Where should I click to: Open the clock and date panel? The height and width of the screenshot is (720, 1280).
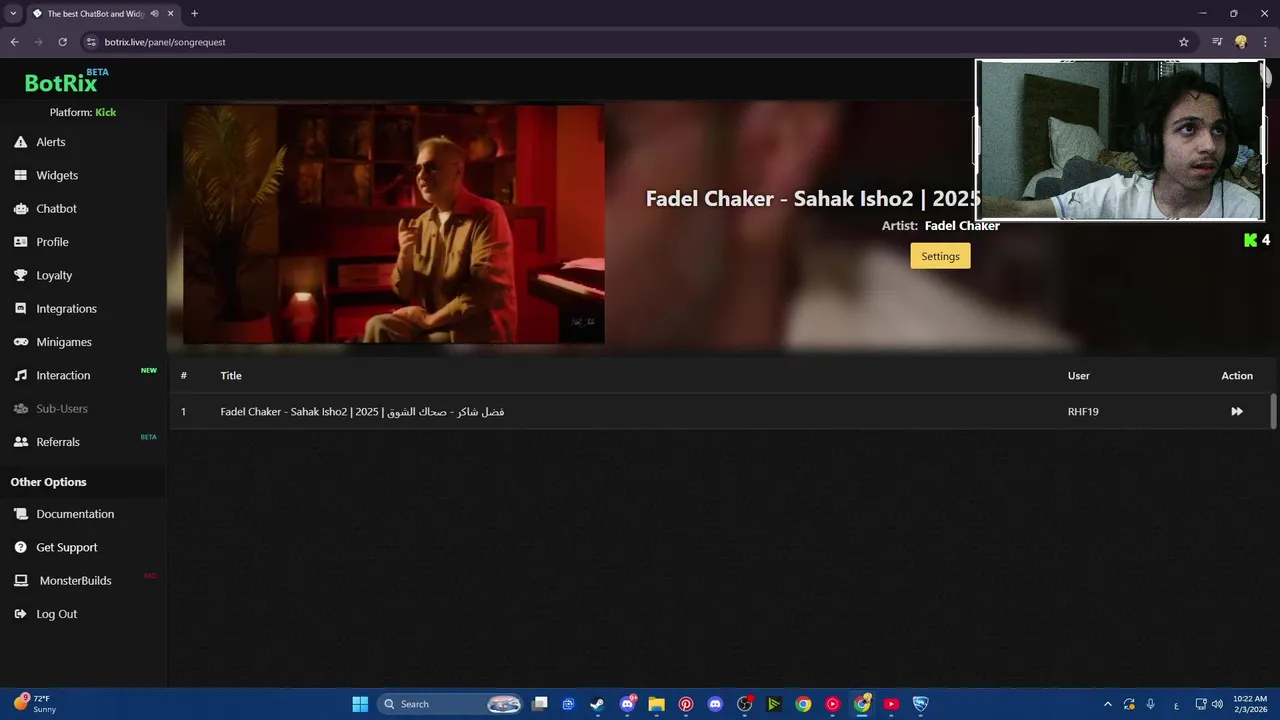point(1250,704)
